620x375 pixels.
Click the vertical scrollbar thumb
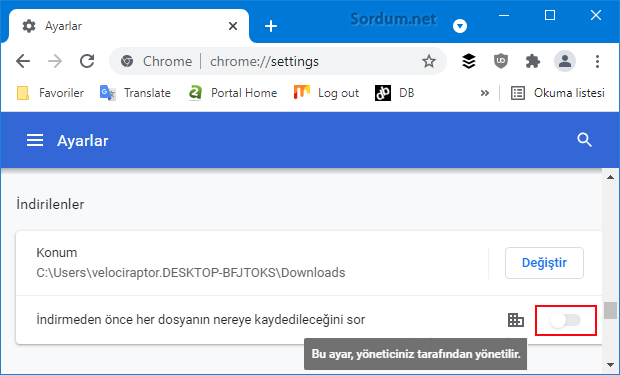tap(611, 310)
